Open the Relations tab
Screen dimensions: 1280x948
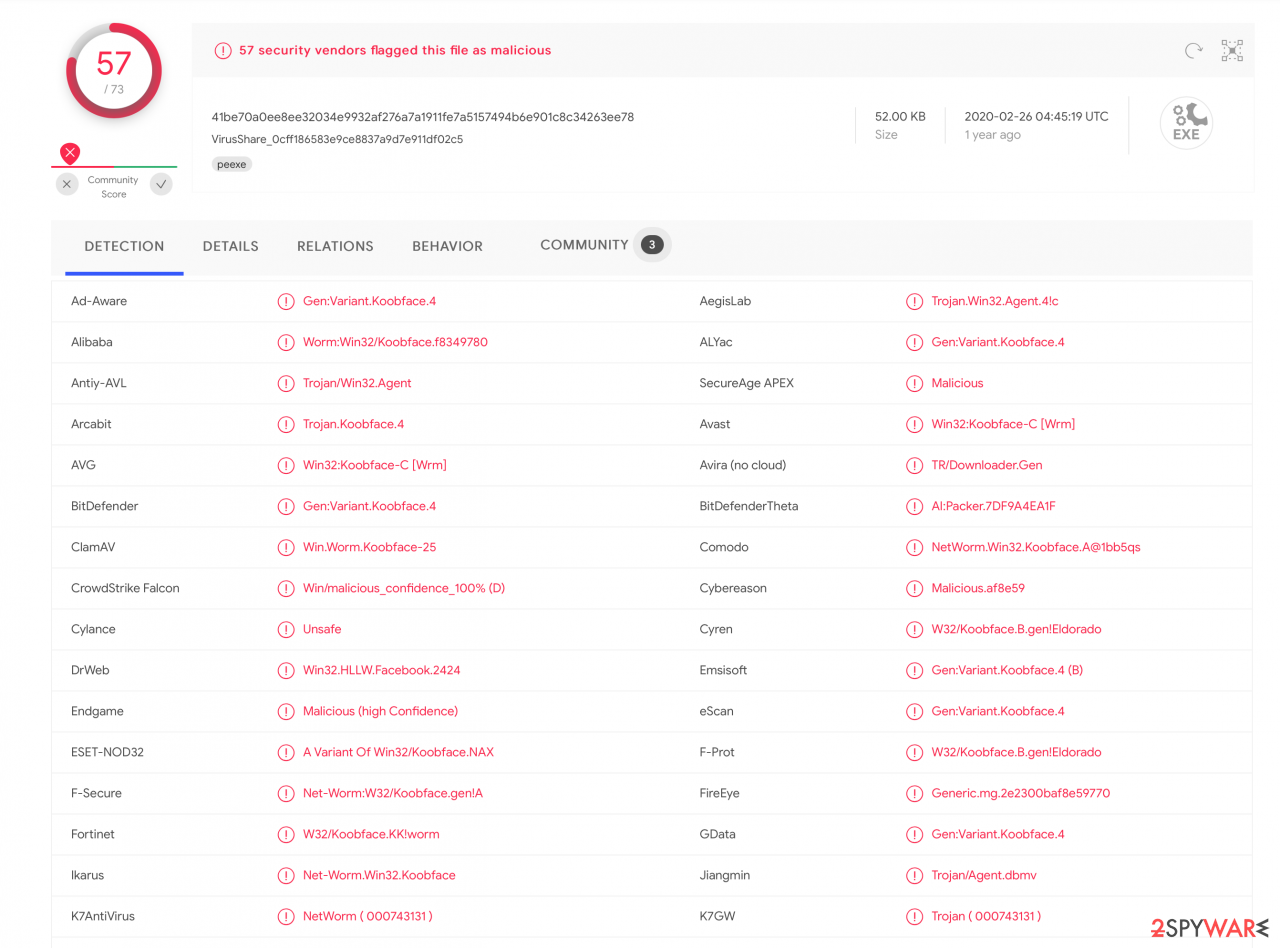335,246
